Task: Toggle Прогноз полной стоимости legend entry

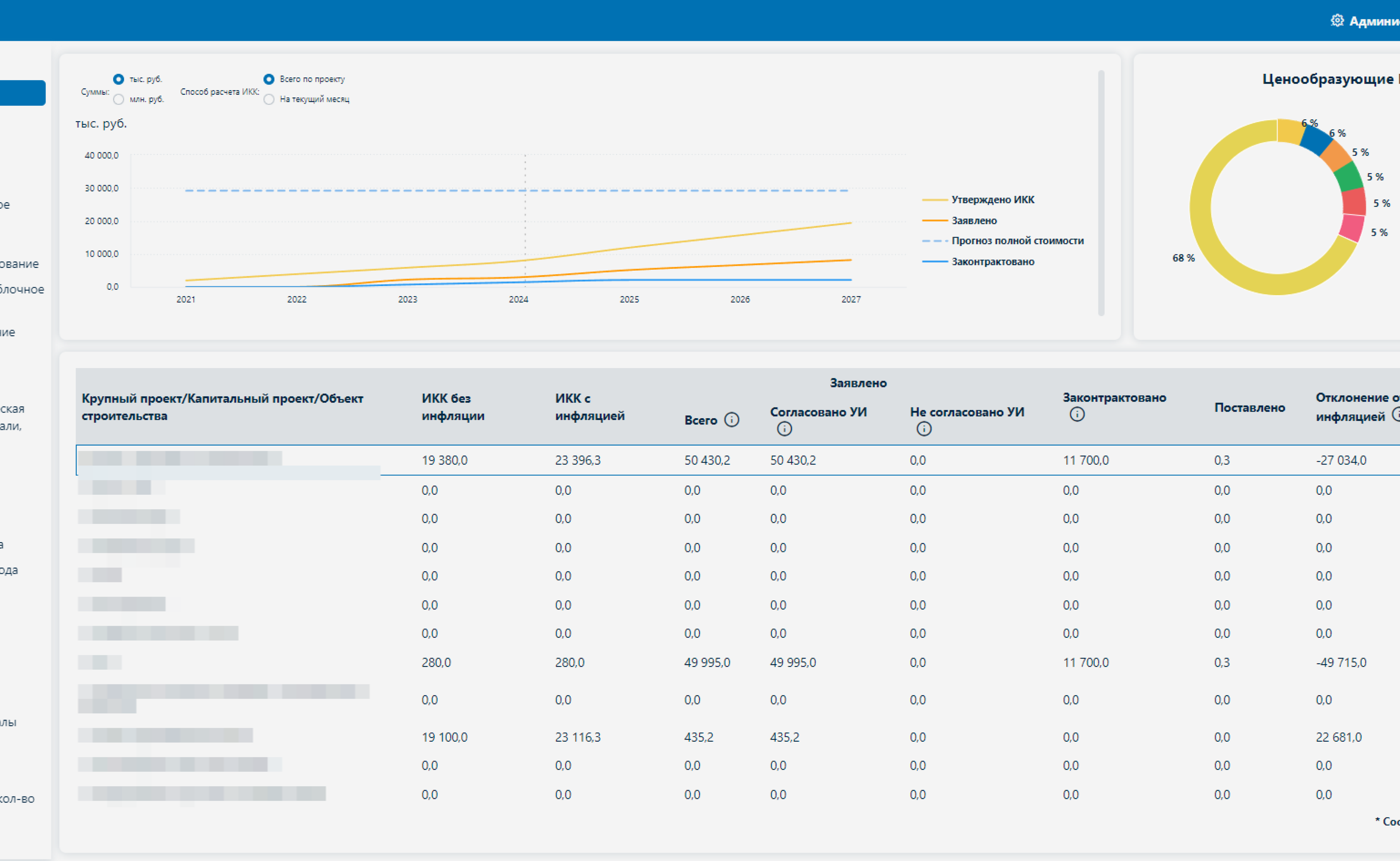Action: click(1002, 241)
